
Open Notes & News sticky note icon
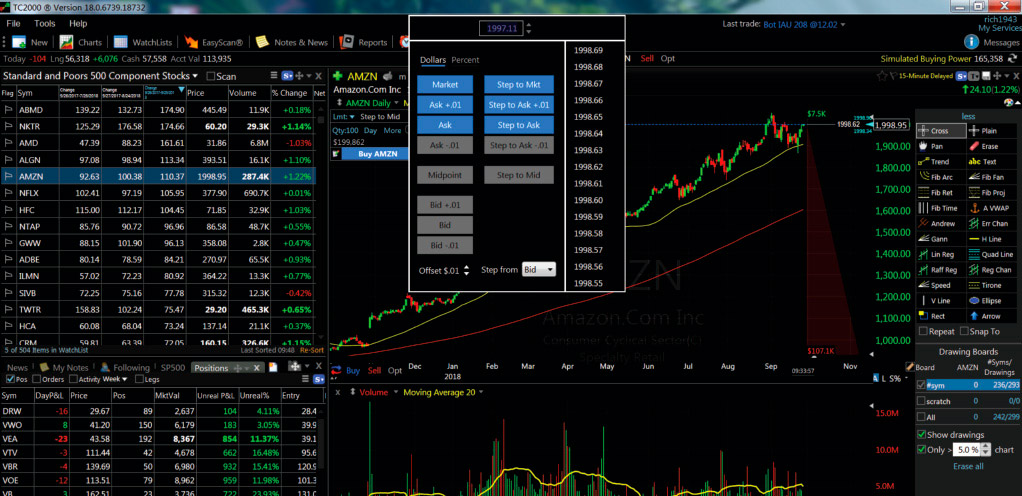click(x=262, y=42)
